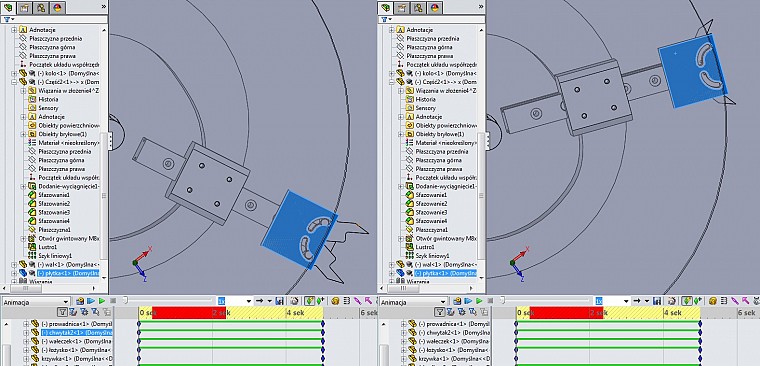This screenshot has height=366, width=760.
Task: Open DisplayManager color-ball tab in right window
Action: [x=435, y=7]
